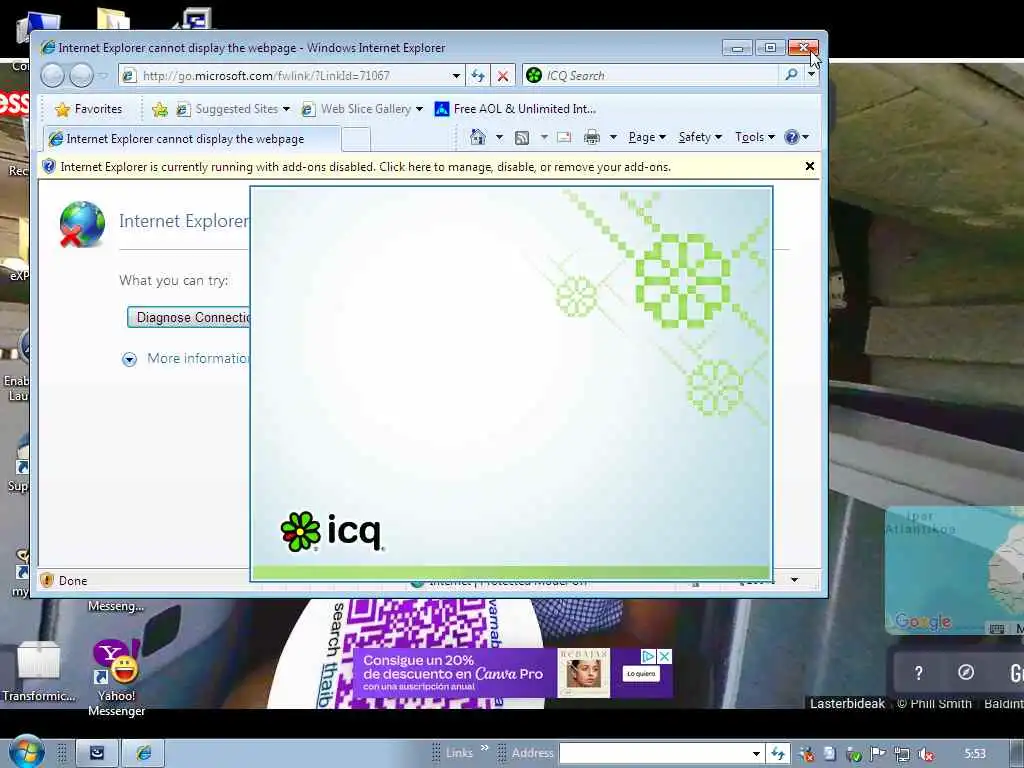This screenshot has height=768, width=1024.
Task: Click the magnifier search icon in ICQ Search
Action: coord(792,75)
